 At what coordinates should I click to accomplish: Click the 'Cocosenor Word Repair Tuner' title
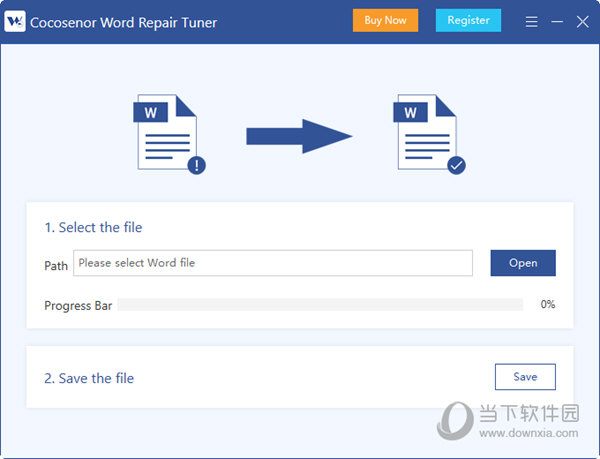click(x=124, y=23)
